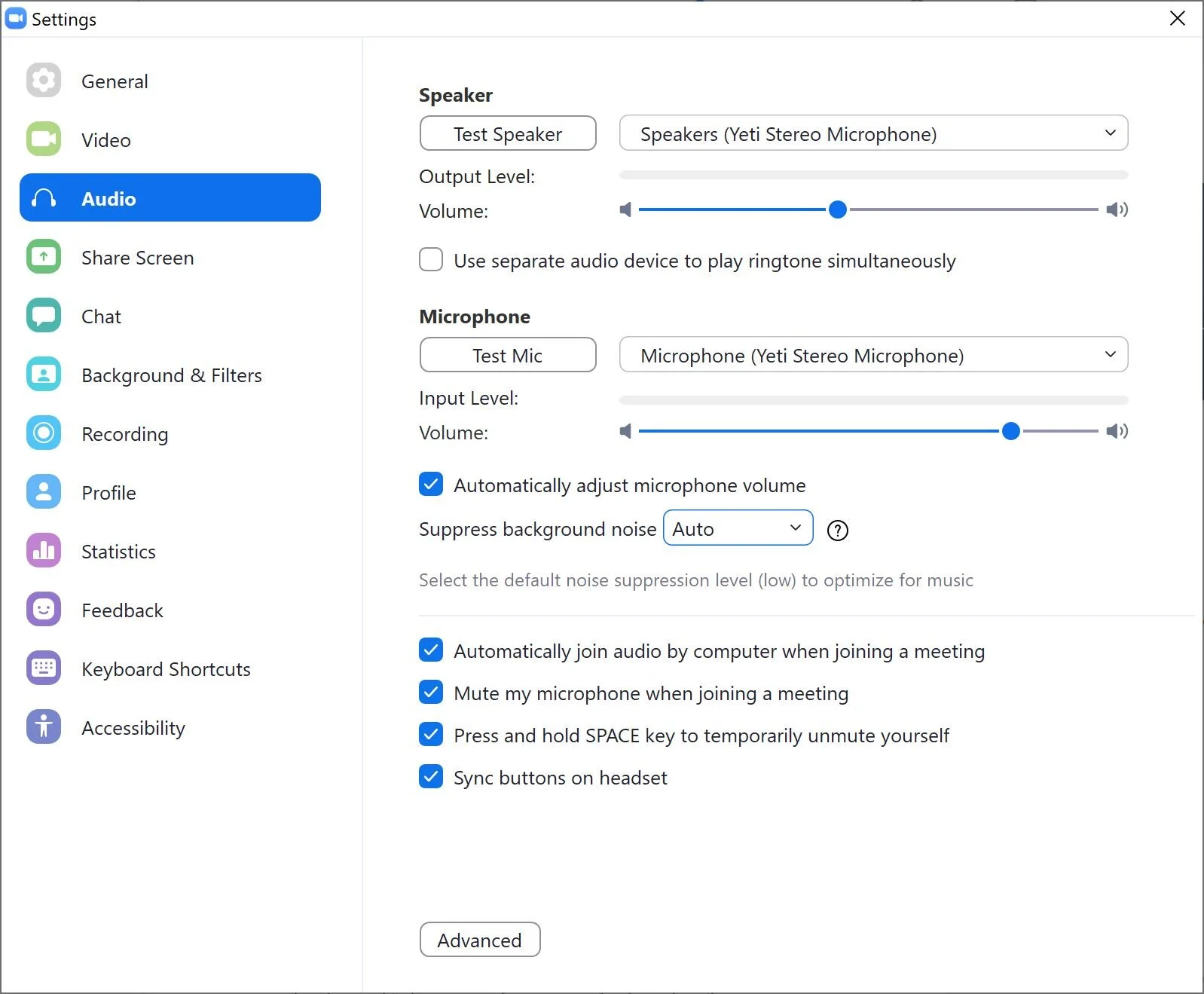Open Feedback section

point(170,610)
